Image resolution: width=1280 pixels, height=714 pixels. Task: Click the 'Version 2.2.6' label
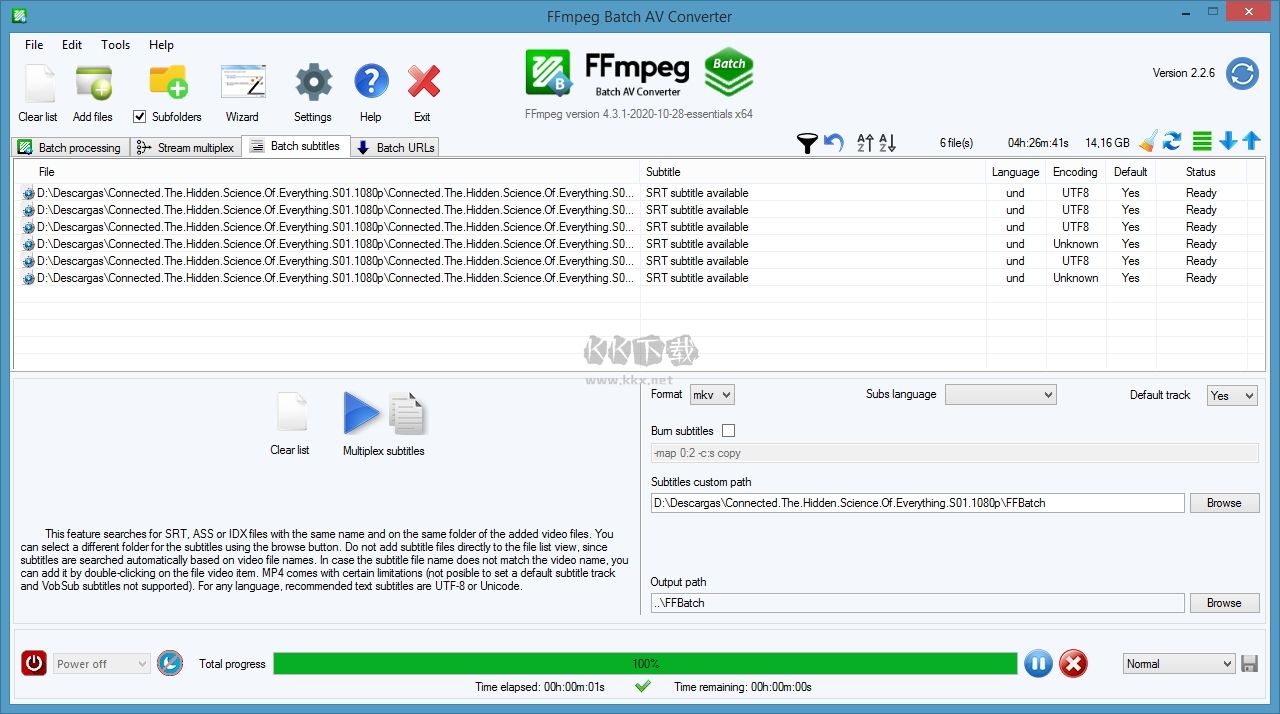click(x=1184, y=73)
